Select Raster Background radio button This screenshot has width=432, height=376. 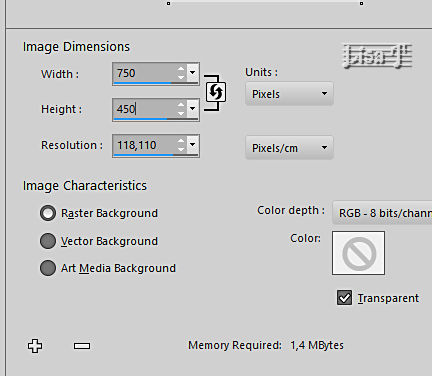click(x=48, y=213)
